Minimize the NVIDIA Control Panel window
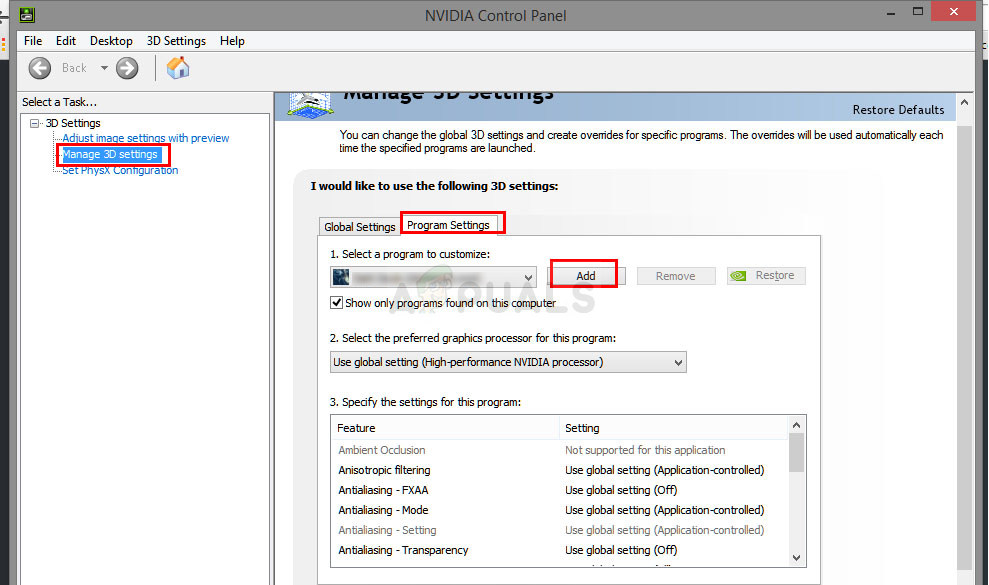The image size is (989, 585). [x=891, y=13]
